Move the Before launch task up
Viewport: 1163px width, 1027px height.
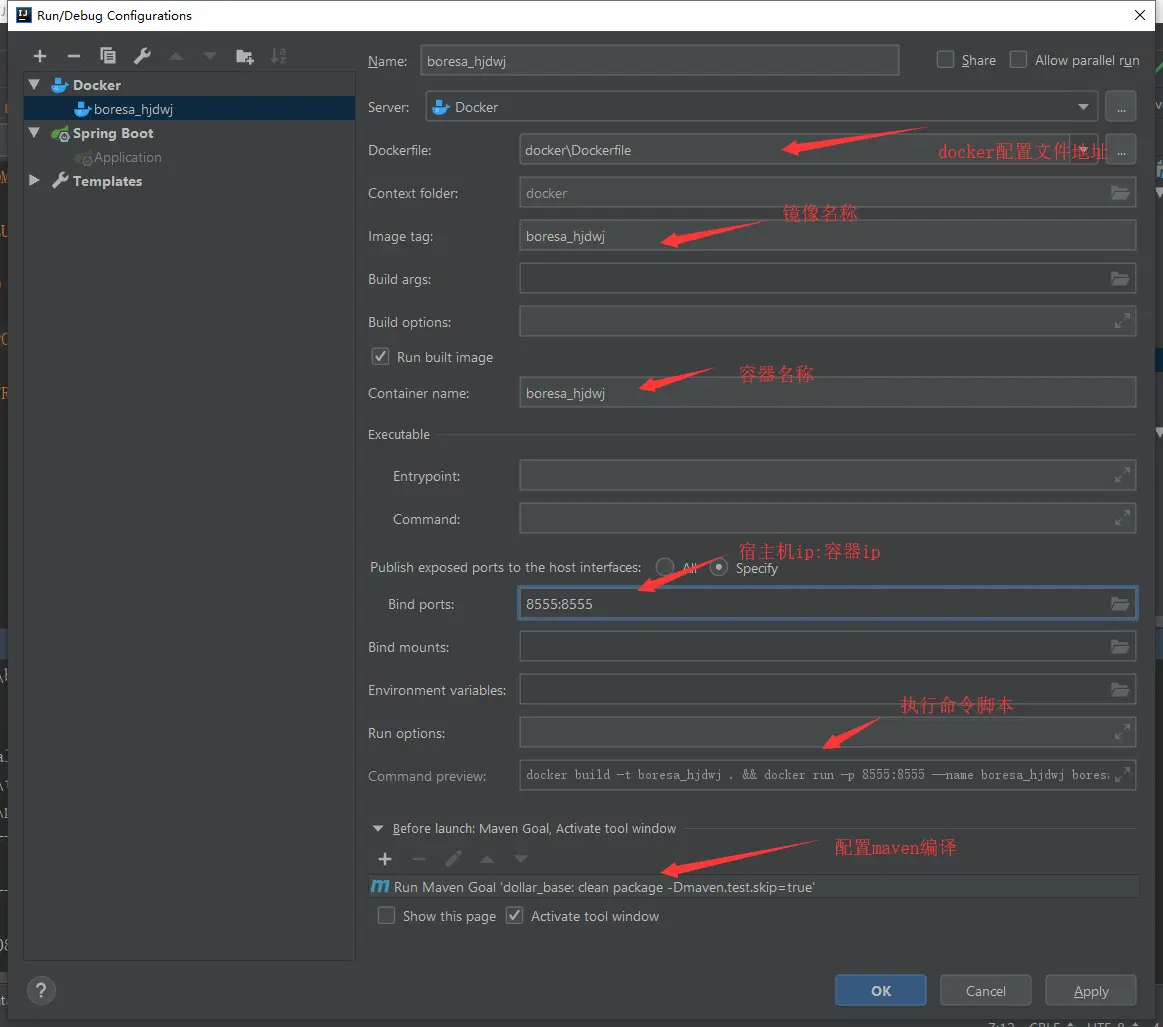[x=487, y=859]
